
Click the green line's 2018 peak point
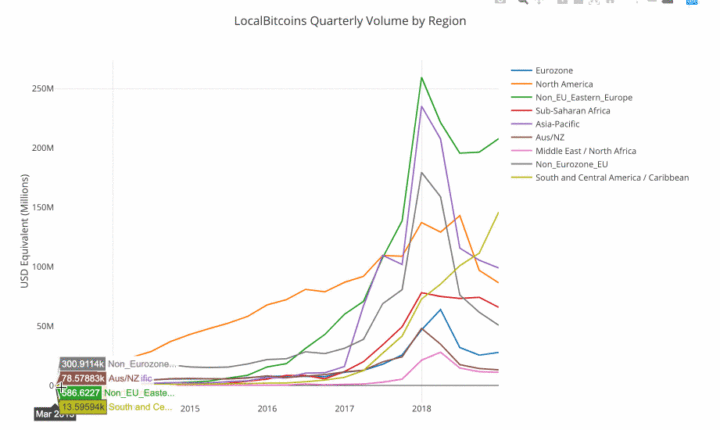pos(422,78)
